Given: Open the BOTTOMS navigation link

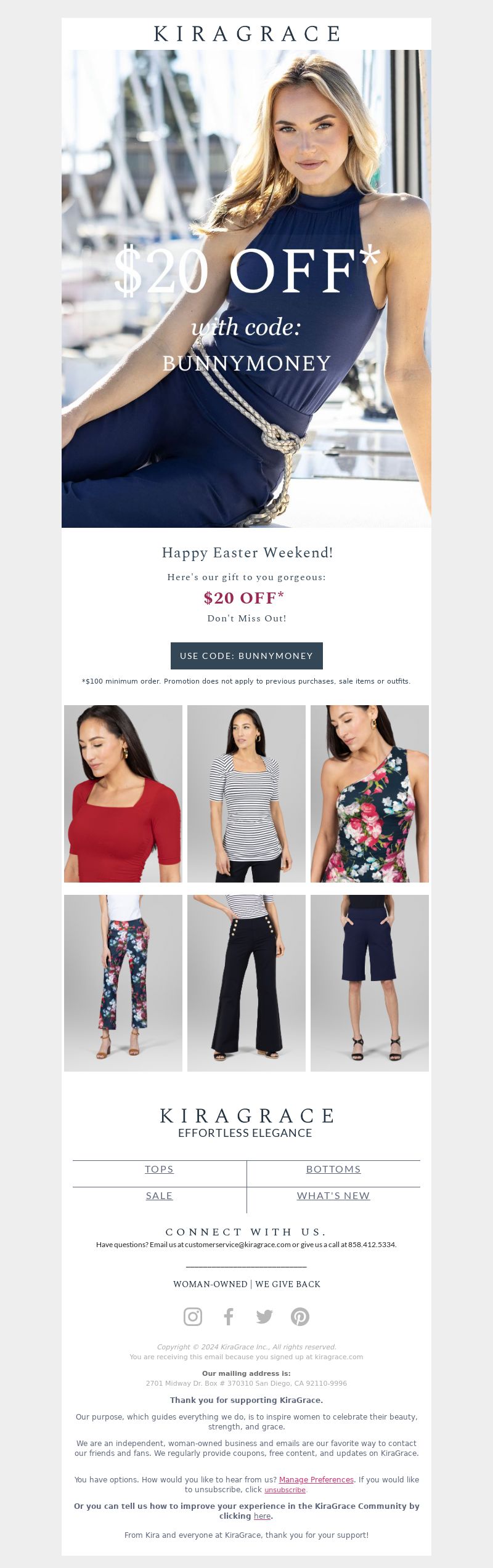Looking at the screenshot, I should tap(333, 1169).
